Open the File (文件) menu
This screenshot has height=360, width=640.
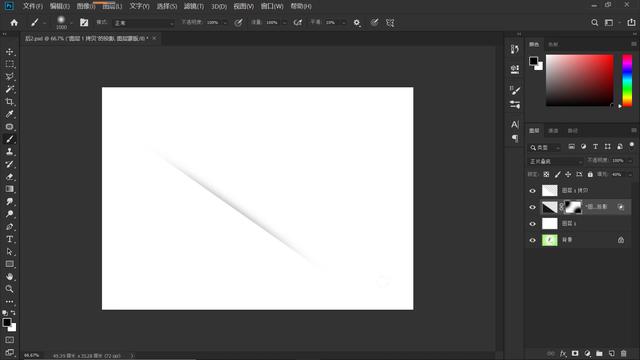point(33,6)
